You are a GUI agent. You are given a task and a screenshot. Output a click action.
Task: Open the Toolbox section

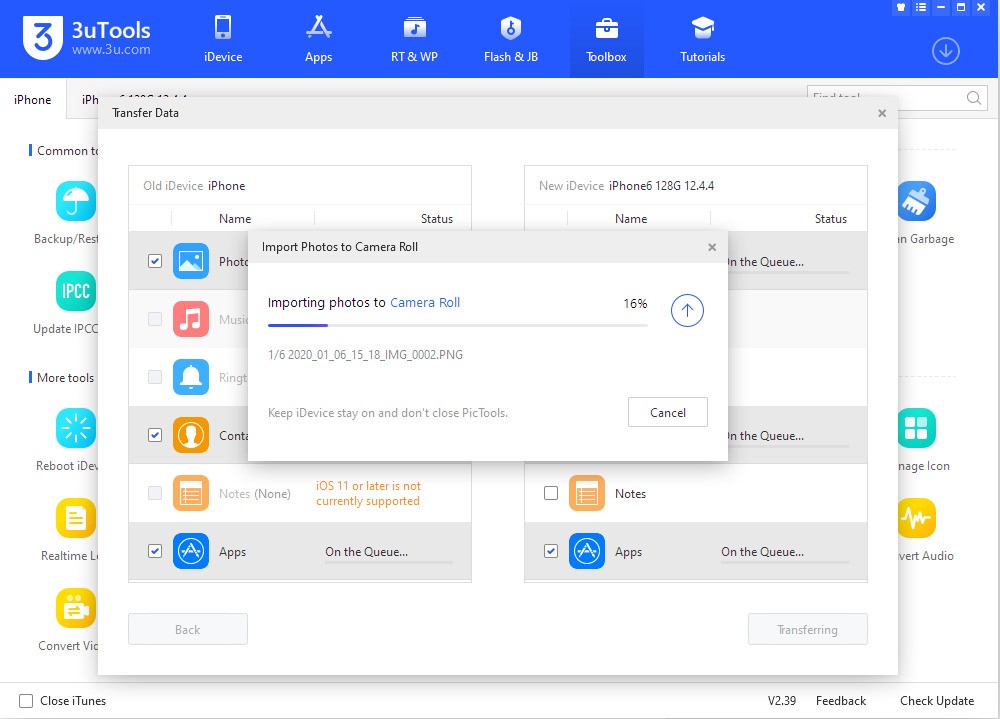606,39
